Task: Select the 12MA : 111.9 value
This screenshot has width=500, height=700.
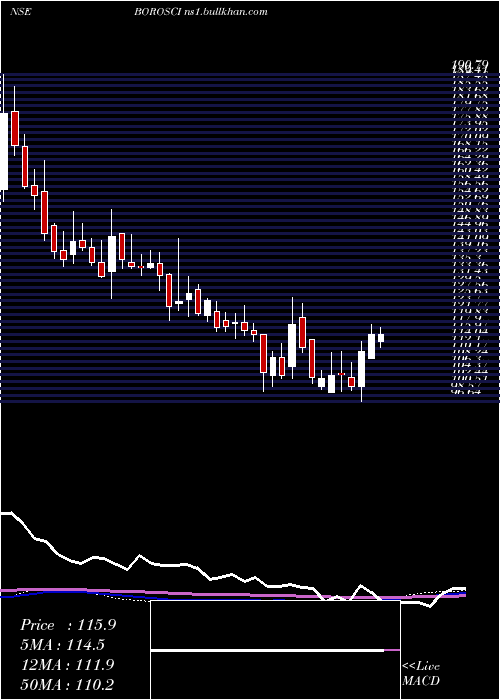Action: (x=66, y=665)
